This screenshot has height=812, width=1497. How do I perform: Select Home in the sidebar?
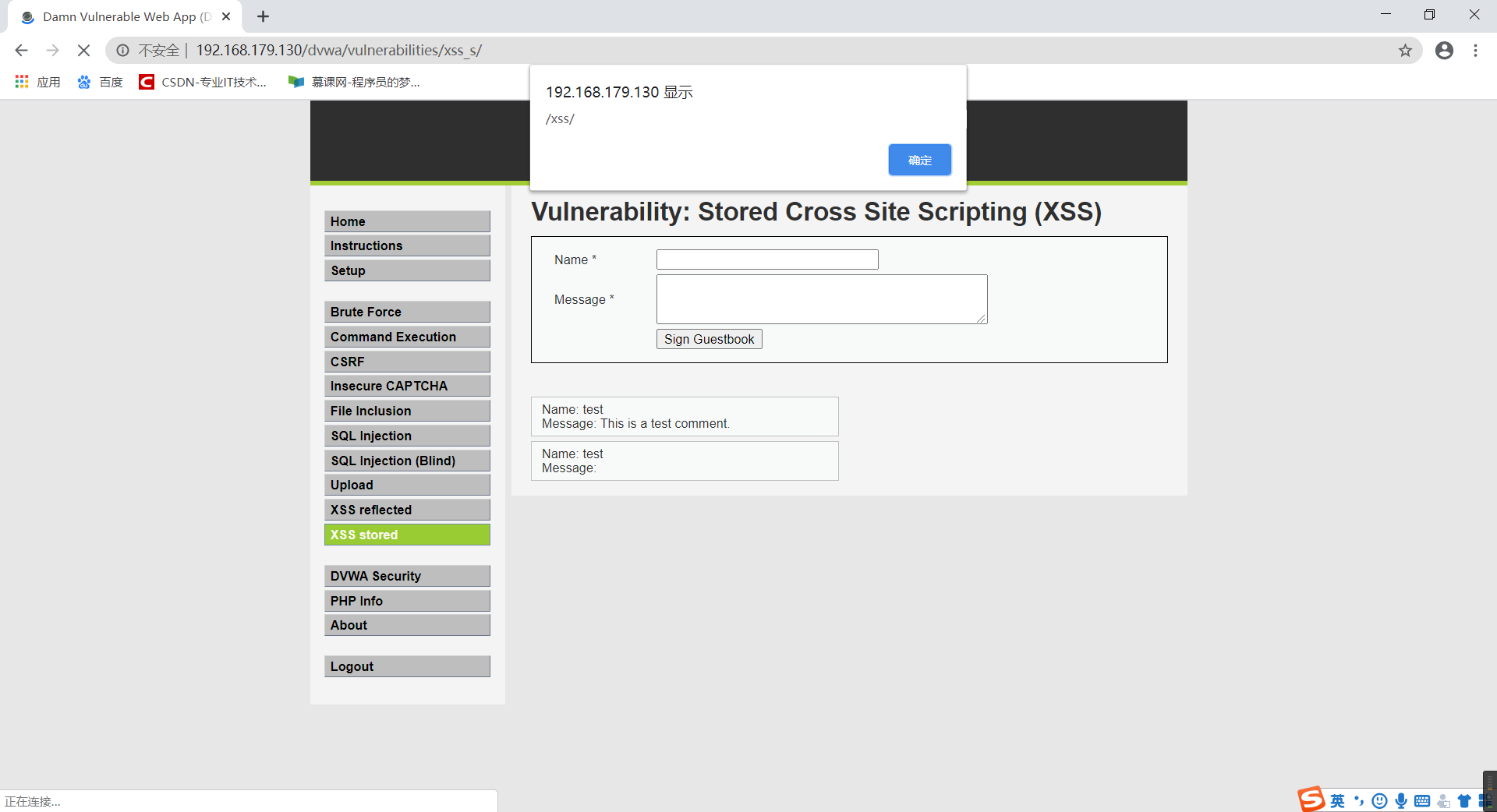[x=407, y=221]
